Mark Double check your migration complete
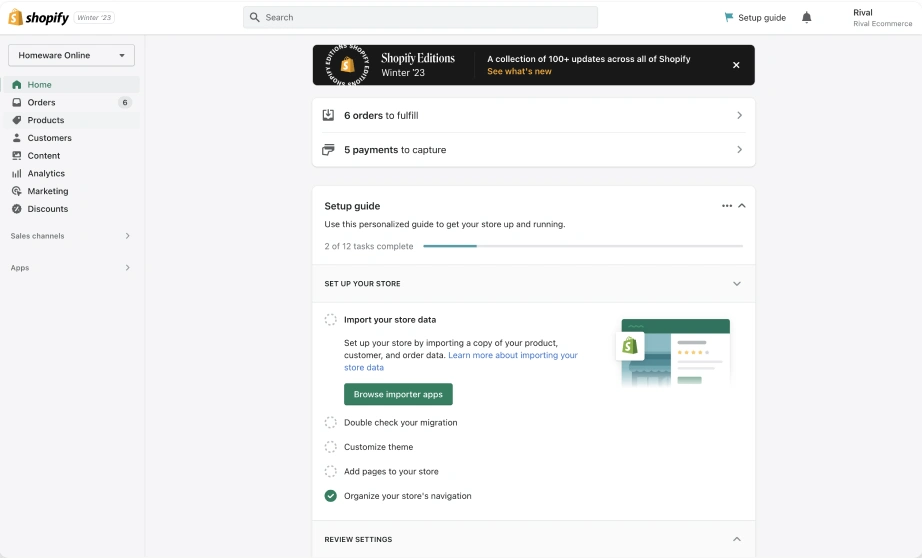The height and width of the screenshot is (558, 922). (330, 423)
